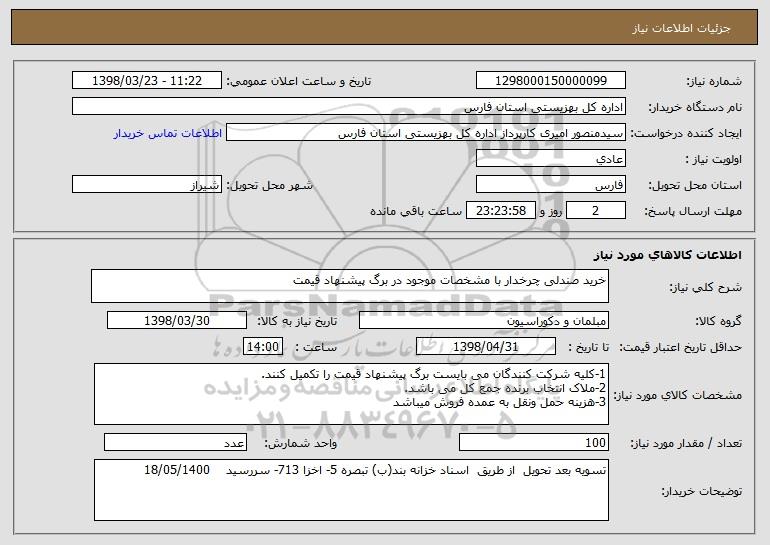The image size is (770, 545).
Task: Click the specification line starting with 2-ملاک انتخاب برنده
Action: (505, 388)
